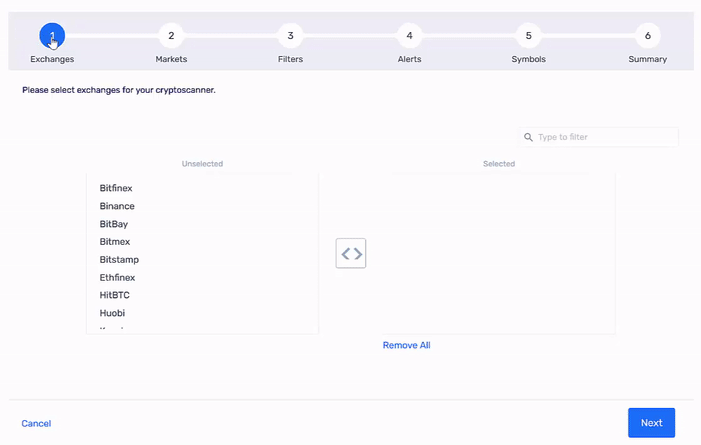701x445 pixels.
Task: Focus the Type to filter field
Action: coord(599,137)
